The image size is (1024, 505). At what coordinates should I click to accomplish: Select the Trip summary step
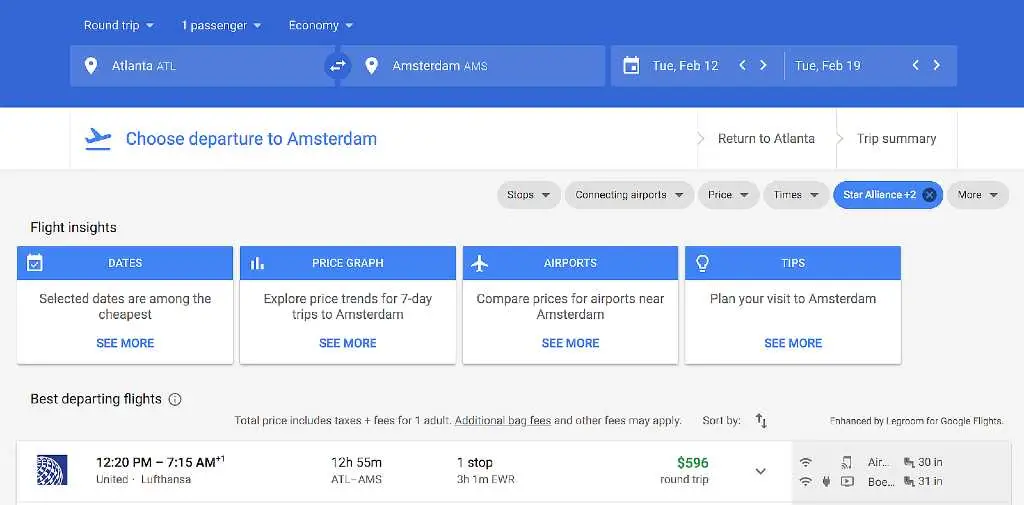click(x=897, y=138)
